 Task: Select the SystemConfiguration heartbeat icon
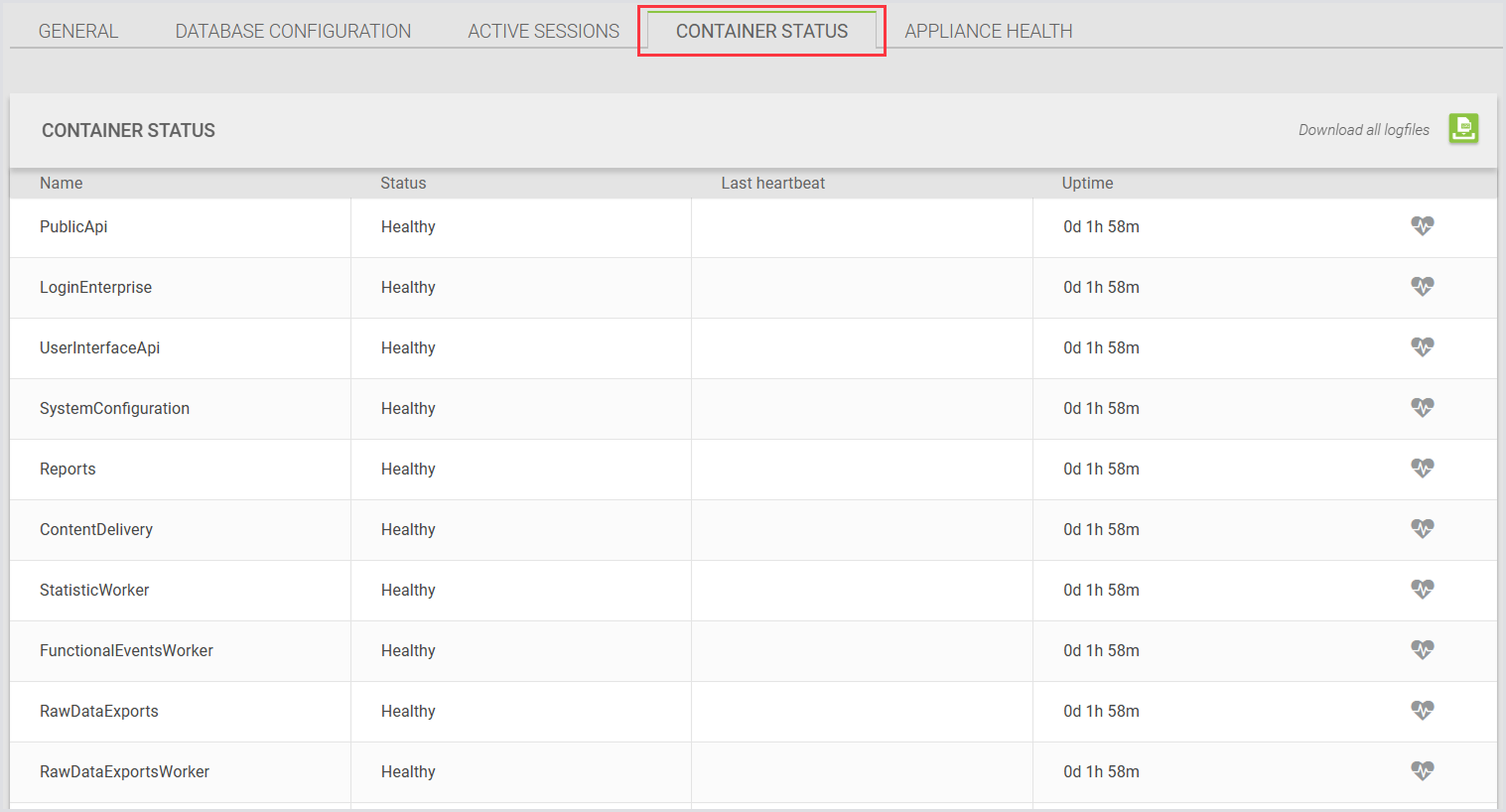tap(1423, 408)
